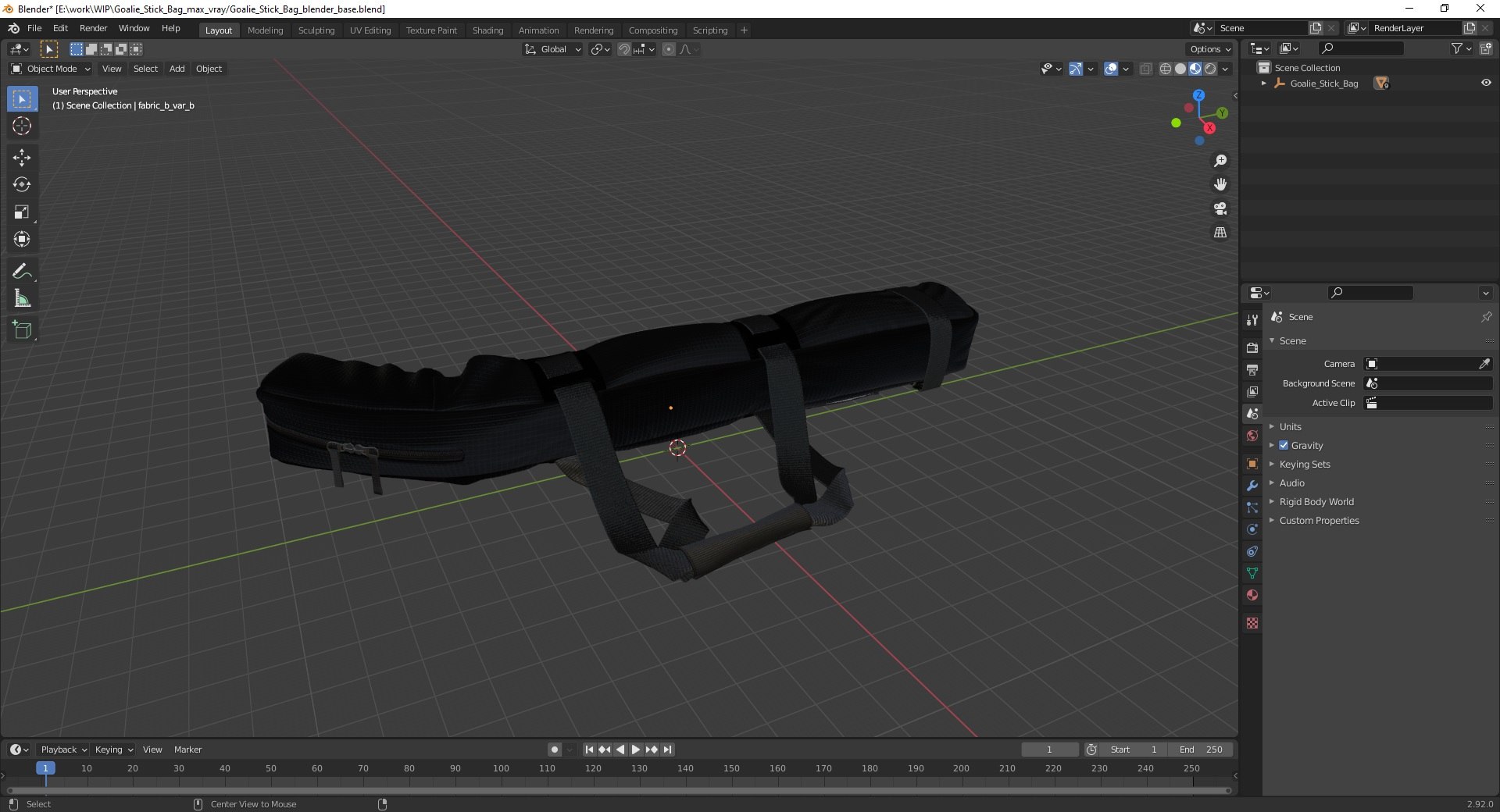Open the Render properties tab

pos(1252,348)
